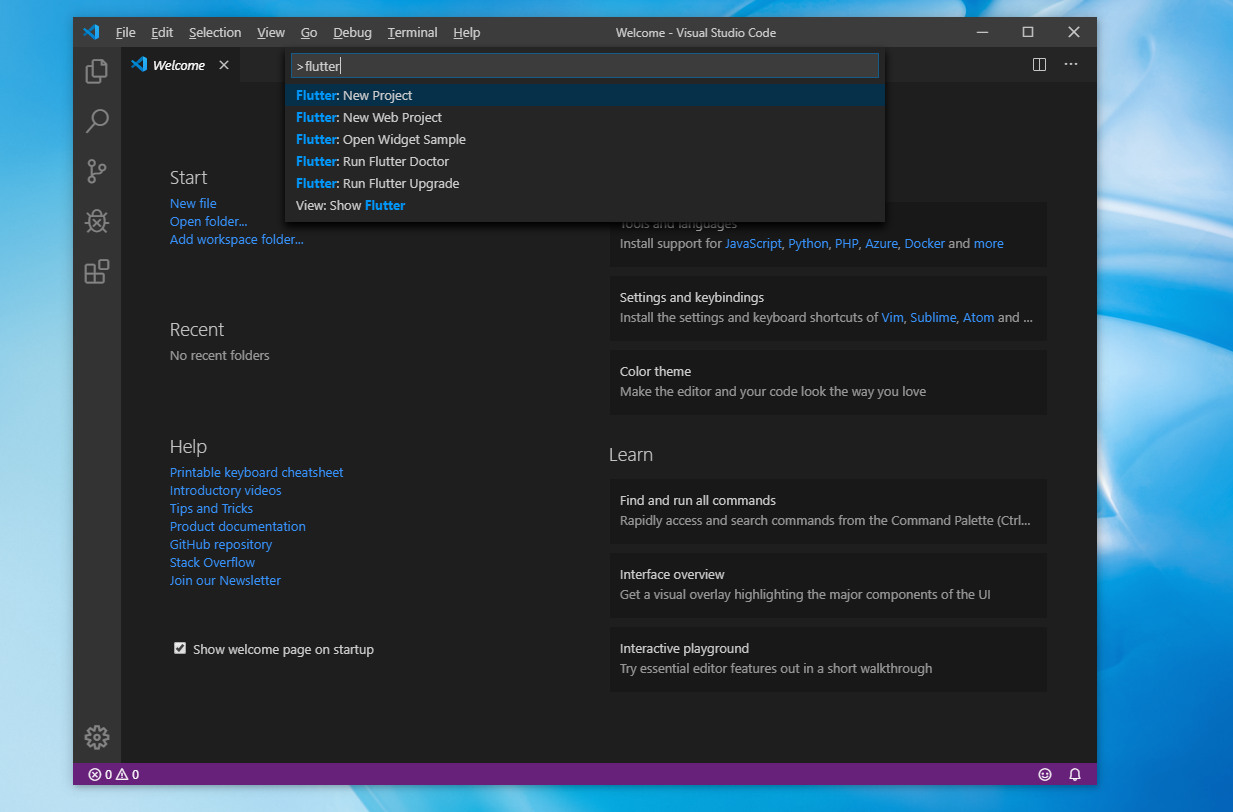Choose Flutter: New Project command

tap(585, 95)
